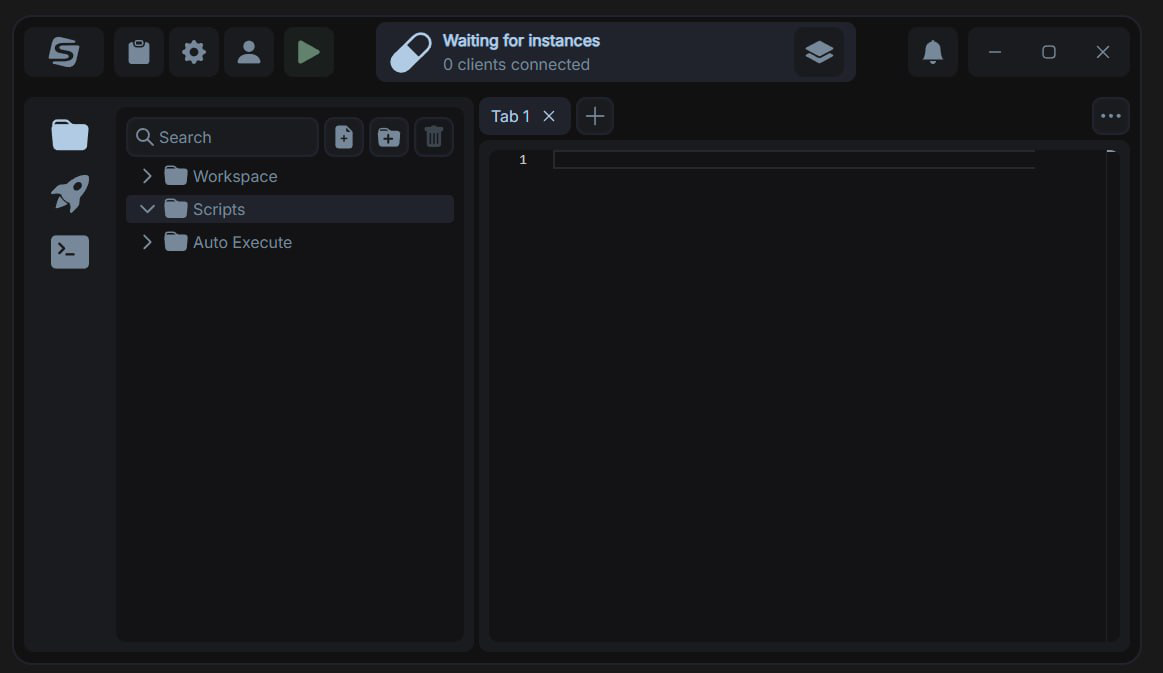Click the S logo icon in top-left
Screen dimensions: 1163x673
pyautogui.click(x=64, y=52)
